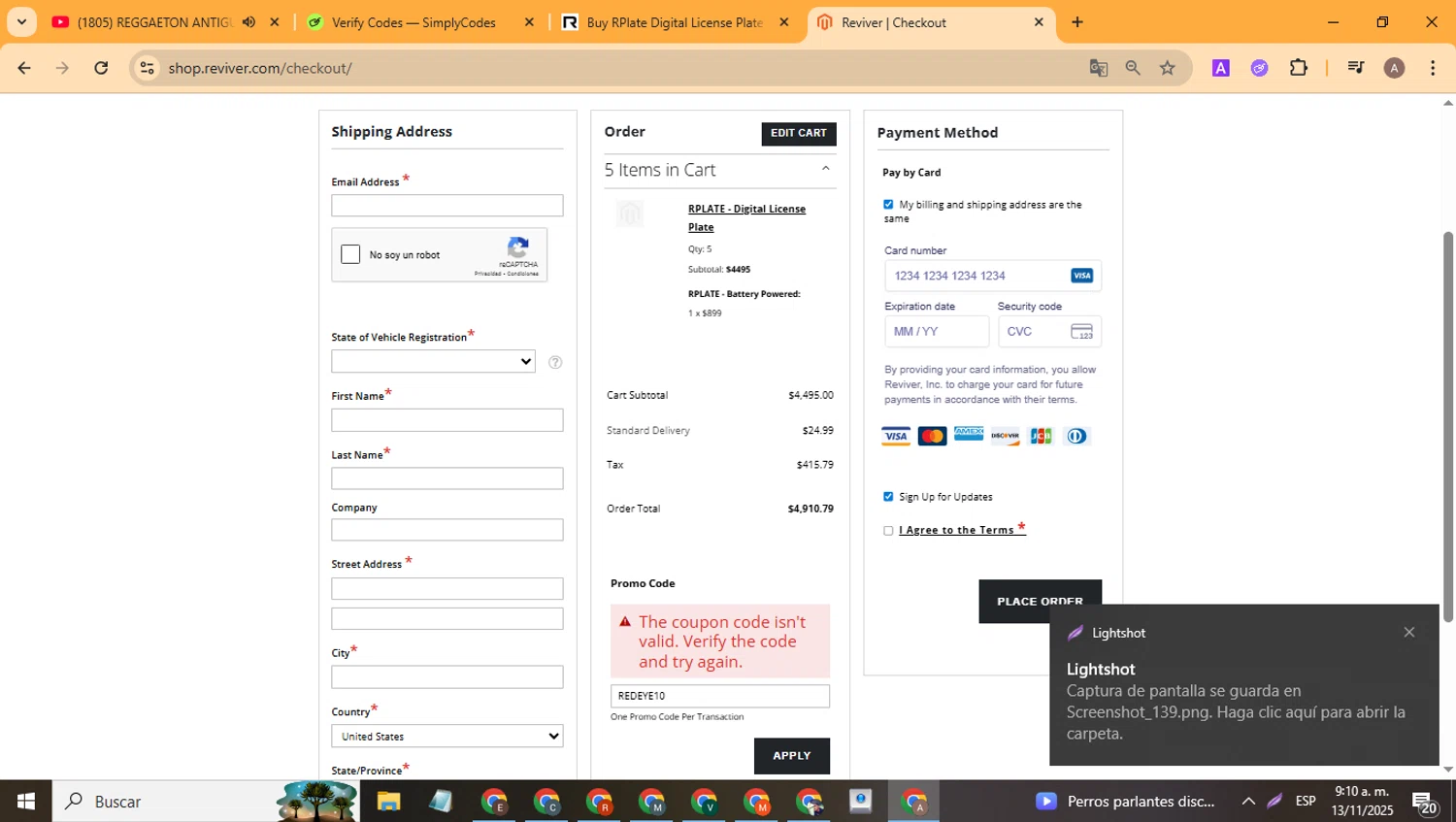Open the Lightshot tray icon
The height and width of the screenshot is (822, 1456).
click(1275, 802)
